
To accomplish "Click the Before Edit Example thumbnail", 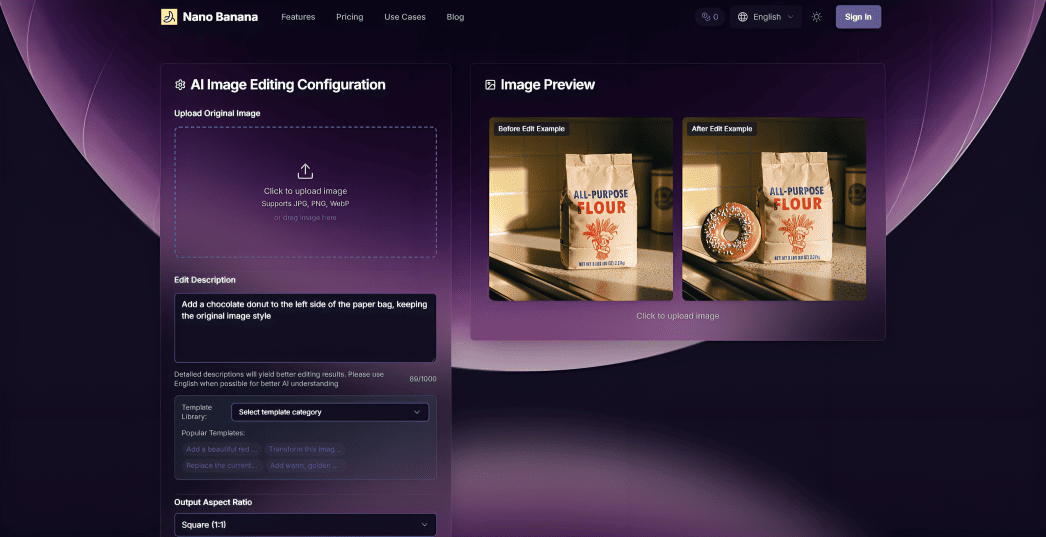I will (580, 209).
